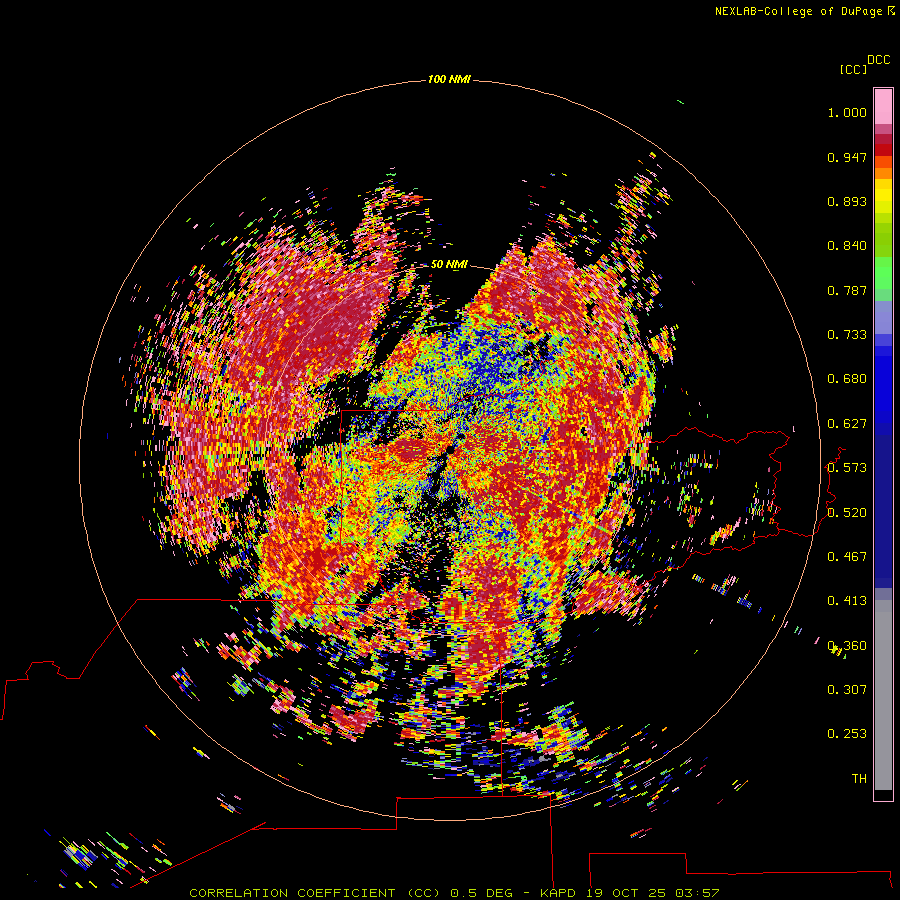Click the [CC] scale unit label

(853, 69)
